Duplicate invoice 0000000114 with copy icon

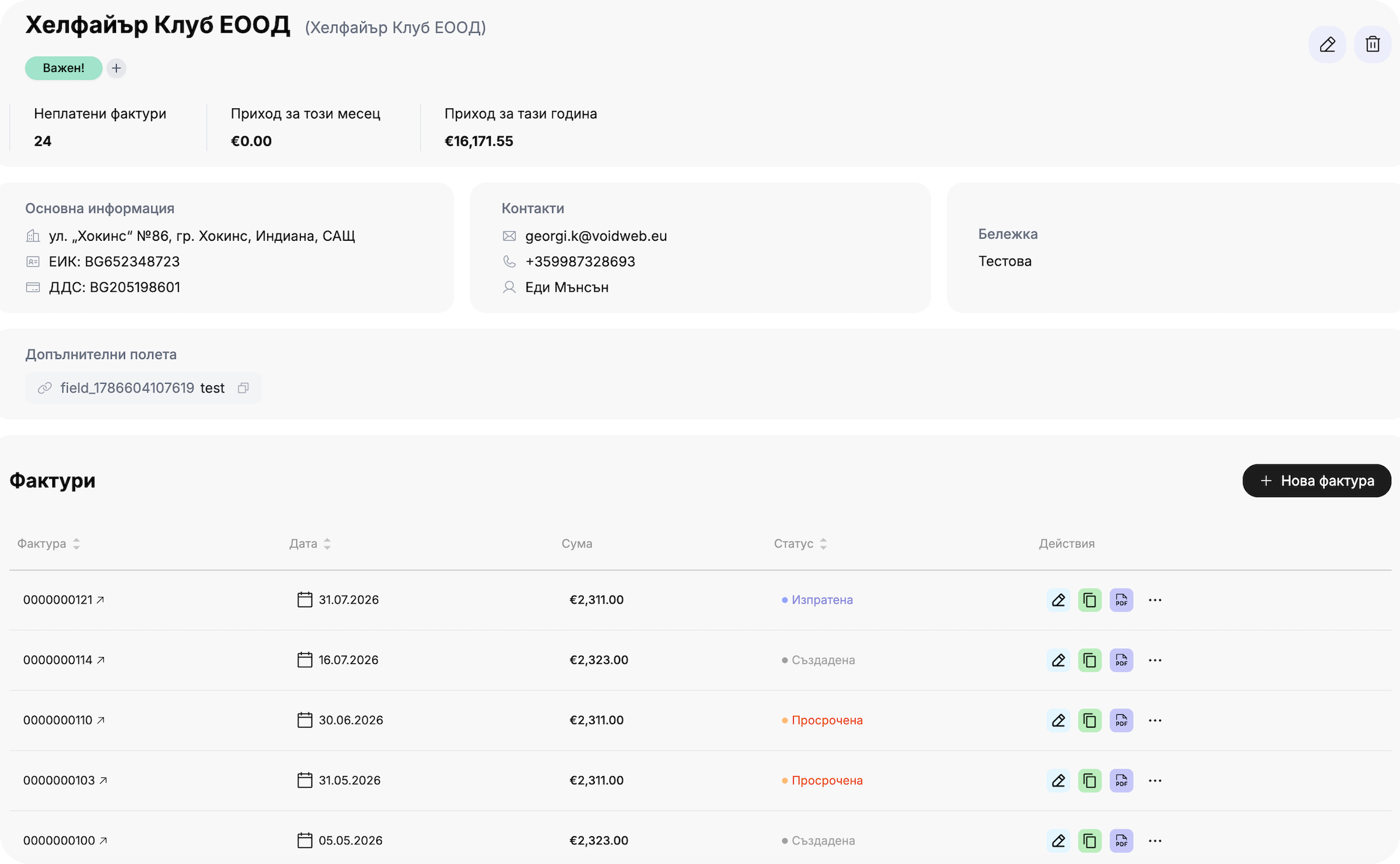tap(1090, 660)
